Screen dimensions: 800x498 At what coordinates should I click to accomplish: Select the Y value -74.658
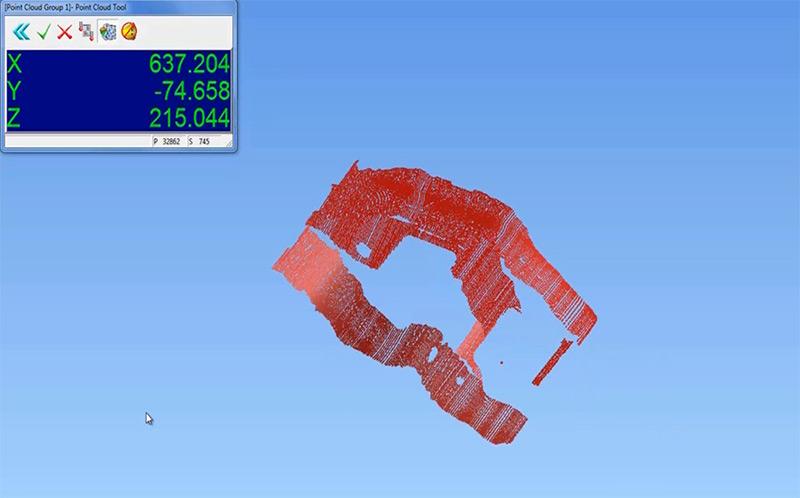coord(189,91)
